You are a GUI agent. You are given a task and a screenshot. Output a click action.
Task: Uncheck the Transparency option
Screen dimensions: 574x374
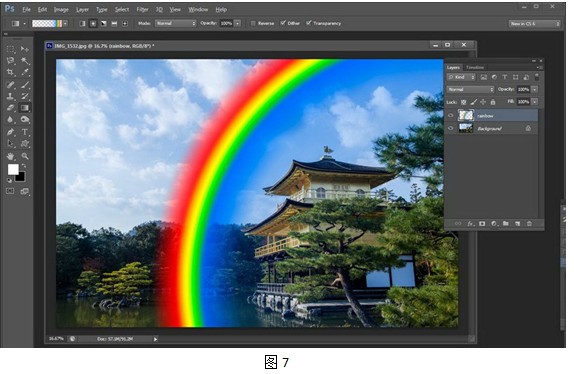[x=309, y=23]
